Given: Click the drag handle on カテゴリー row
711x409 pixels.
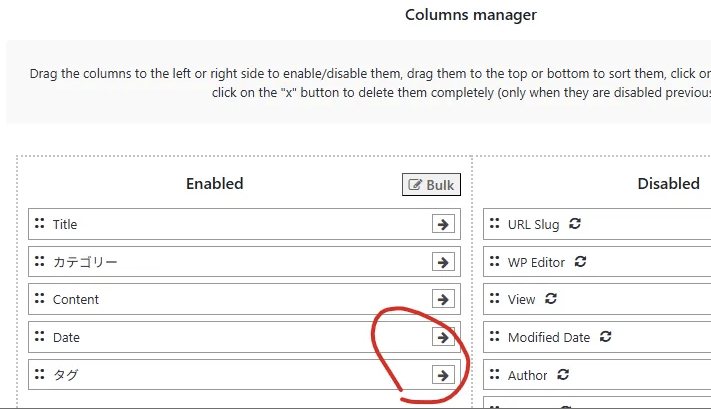Looking at the screenshot, I should [39, 262].
